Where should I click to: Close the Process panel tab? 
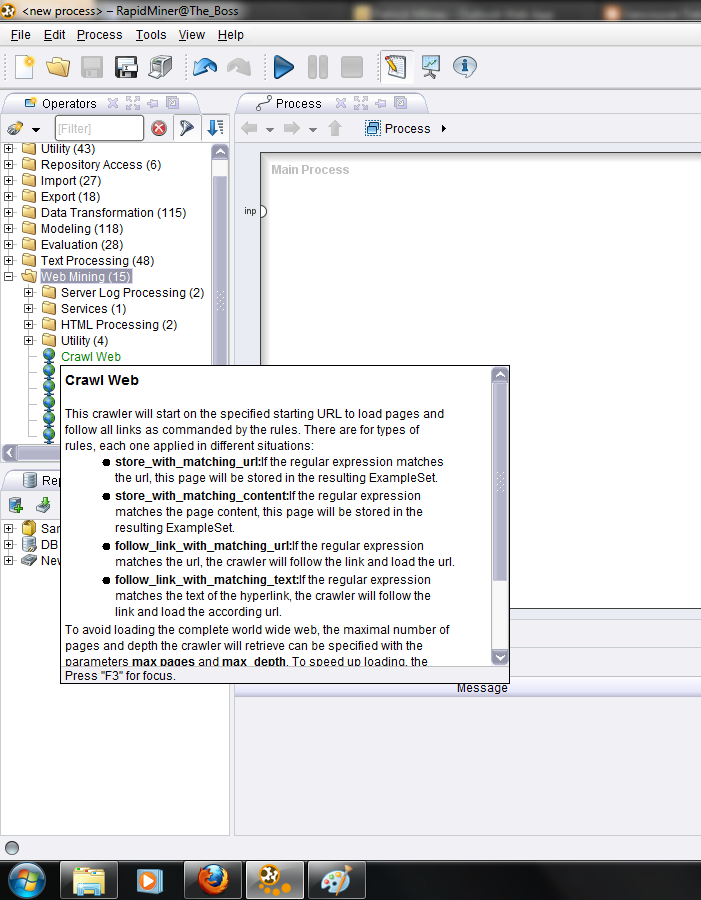pyautogui.click(x=341, y=103)
